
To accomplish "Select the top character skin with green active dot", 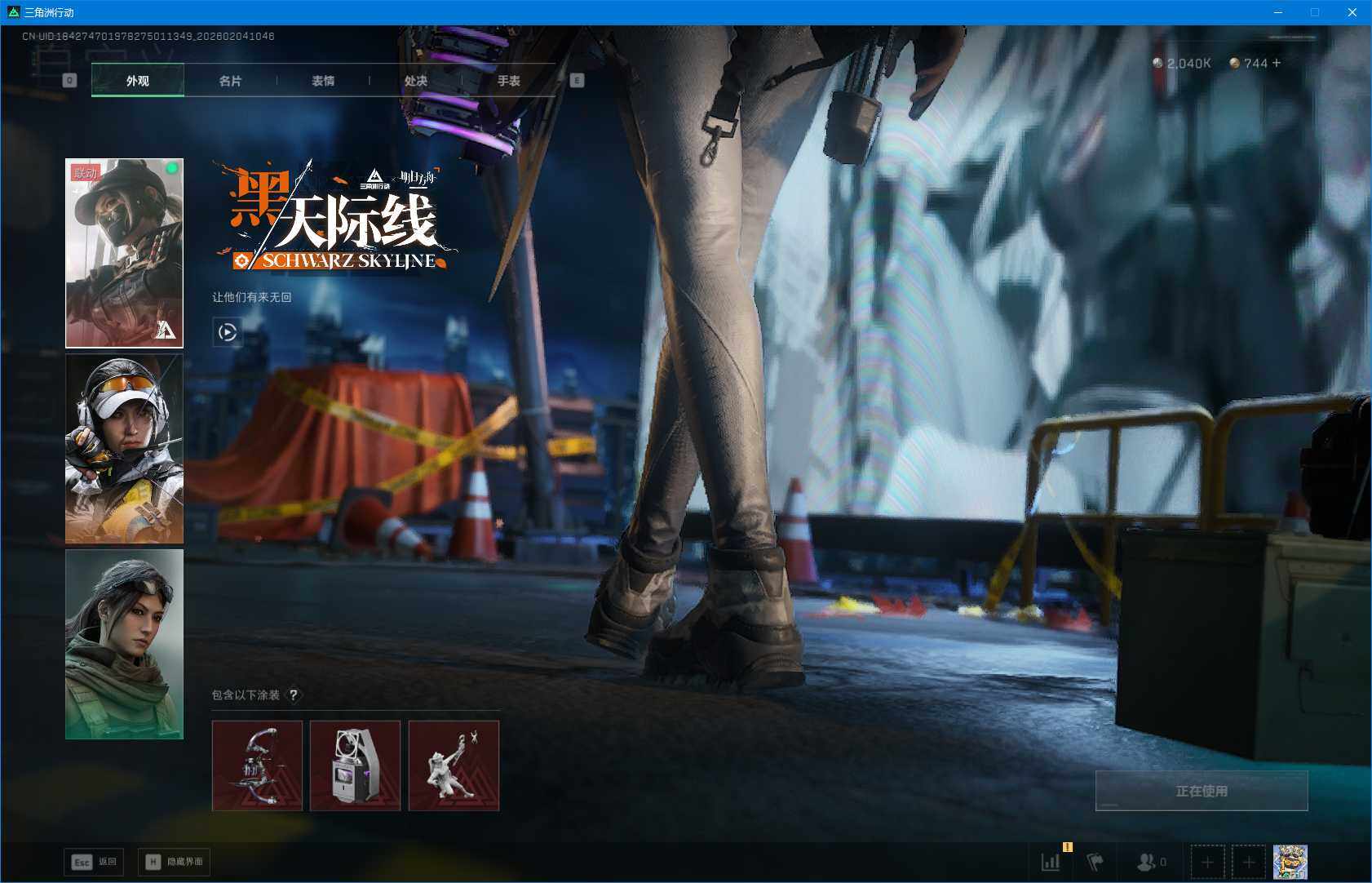I will [124, 252].
